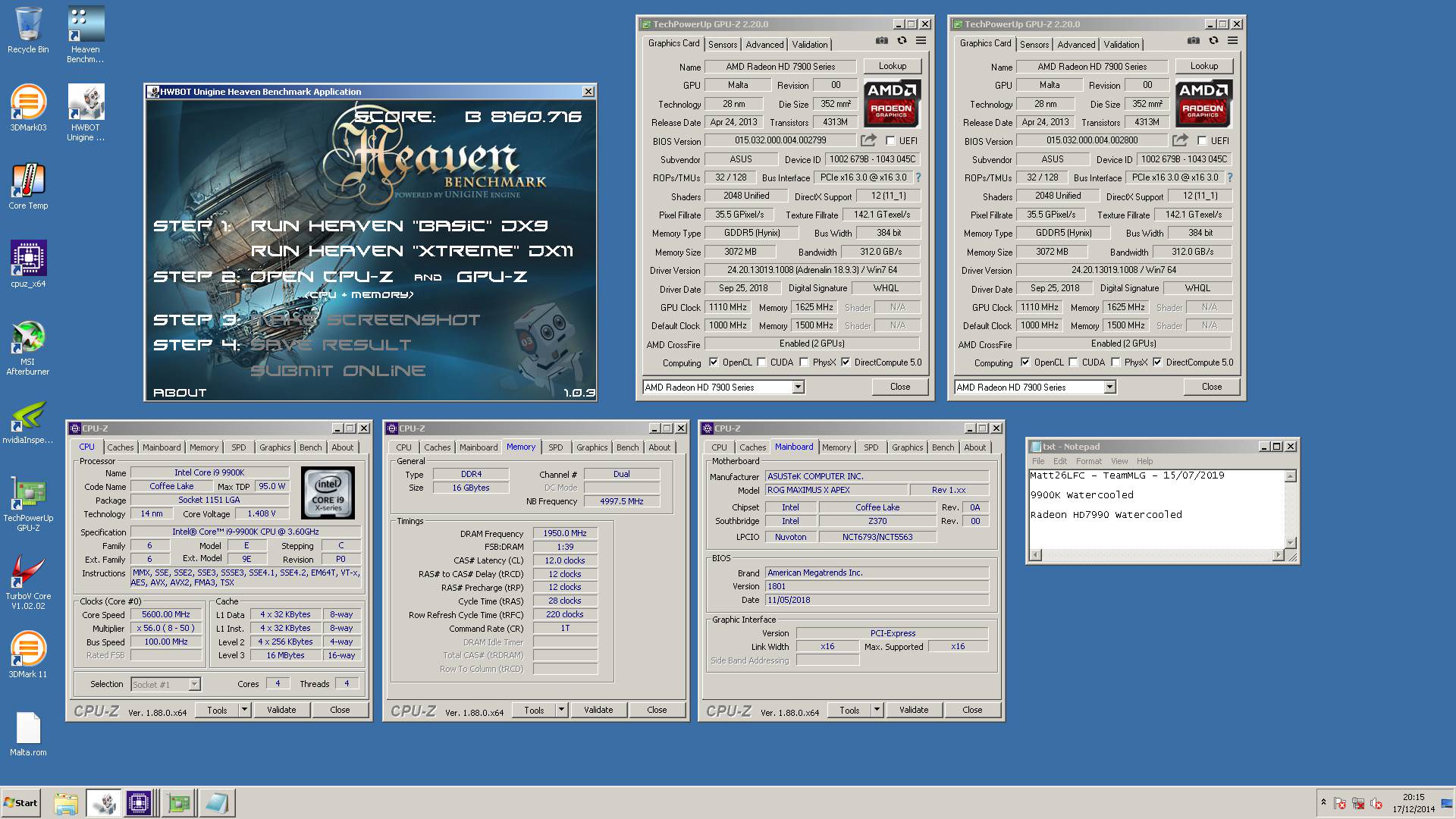1456x819 pixels.
Task: Click refresh icon in left GPU-Z window
Action: coord(902,41)
